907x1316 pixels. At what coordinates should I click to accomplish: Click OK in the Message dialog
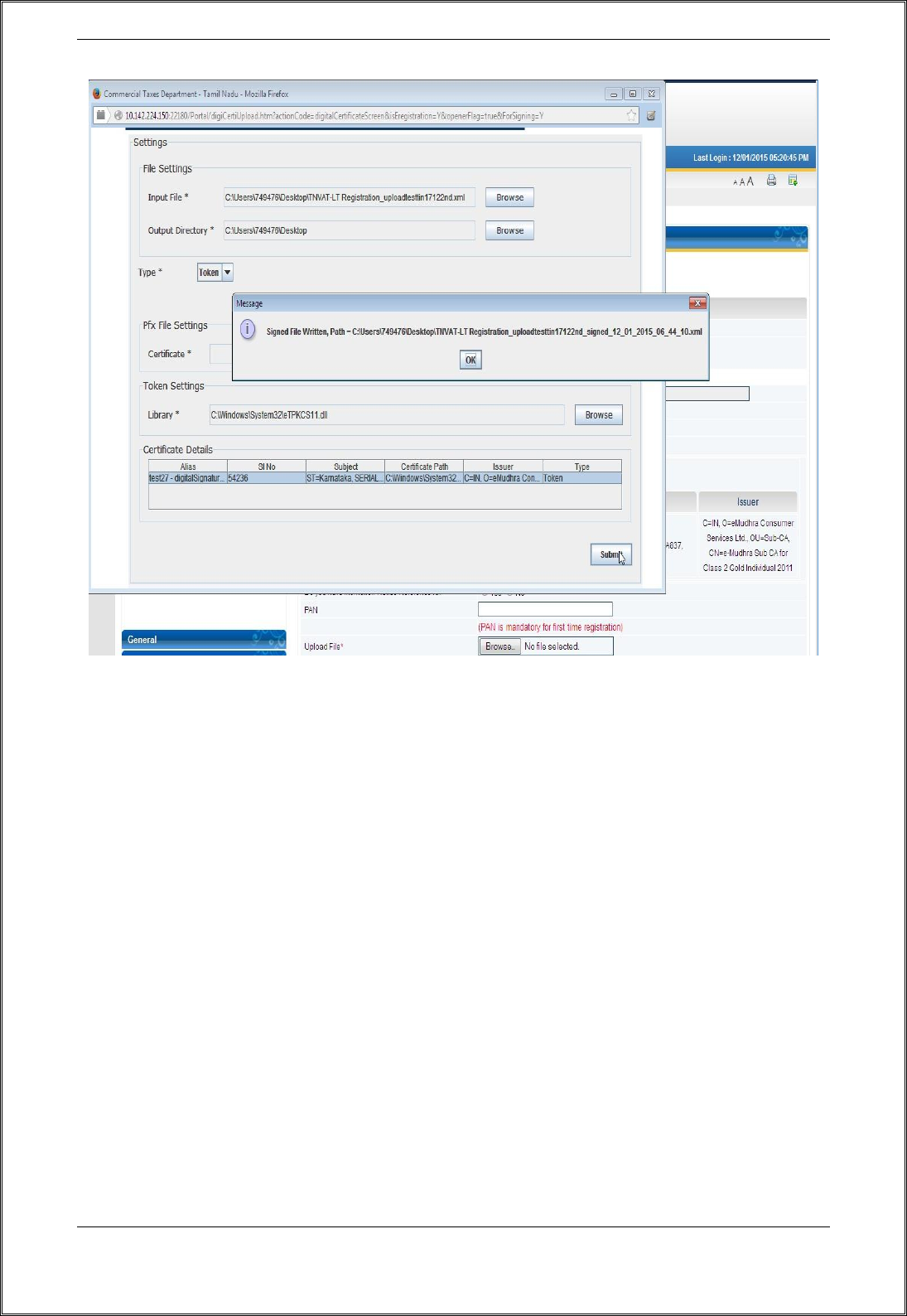tap(470, 360)
